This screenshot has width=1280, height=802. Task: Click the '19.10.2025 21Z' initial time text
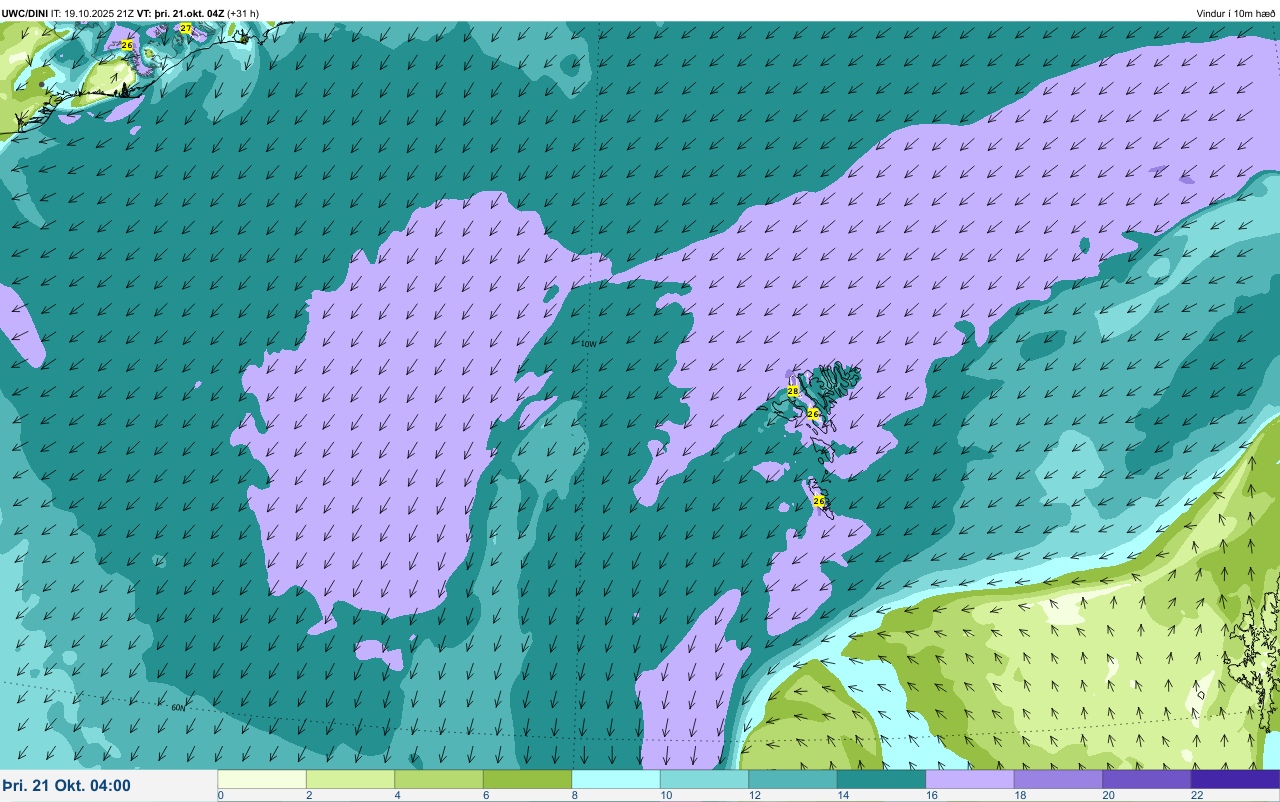[x=99, y=13]
